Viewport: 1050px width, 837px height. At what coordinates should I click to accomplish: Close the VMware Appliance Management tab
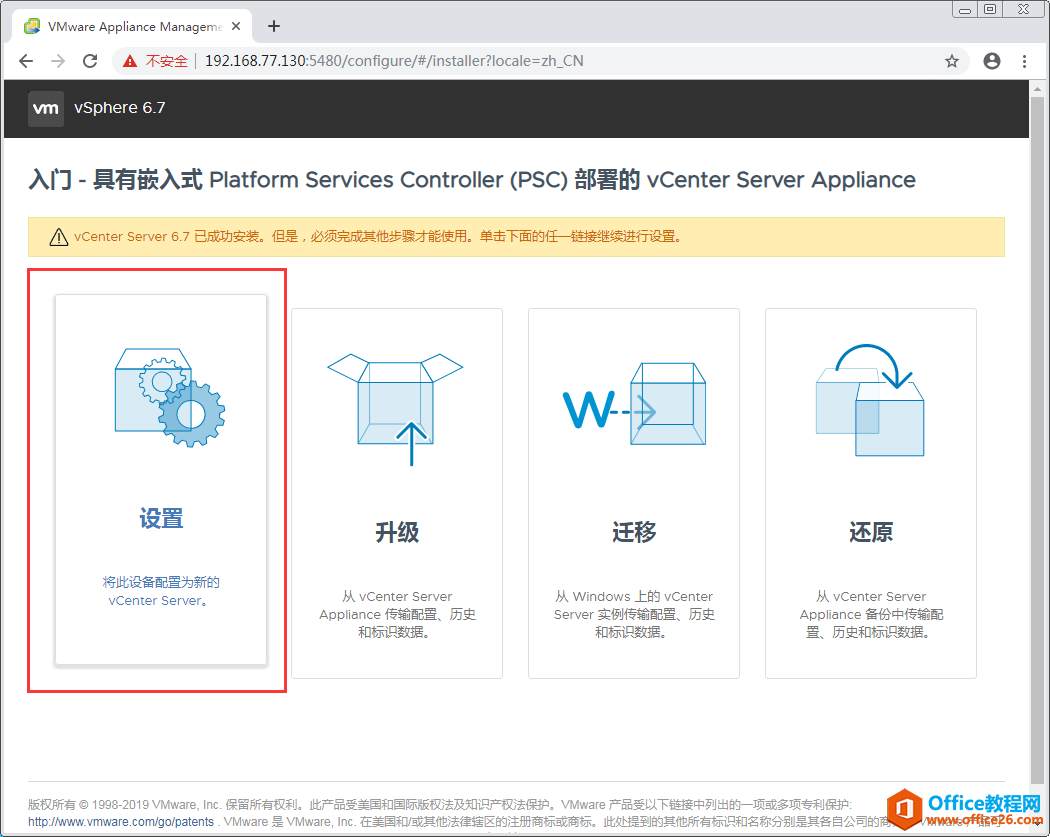tap(236, 26)
